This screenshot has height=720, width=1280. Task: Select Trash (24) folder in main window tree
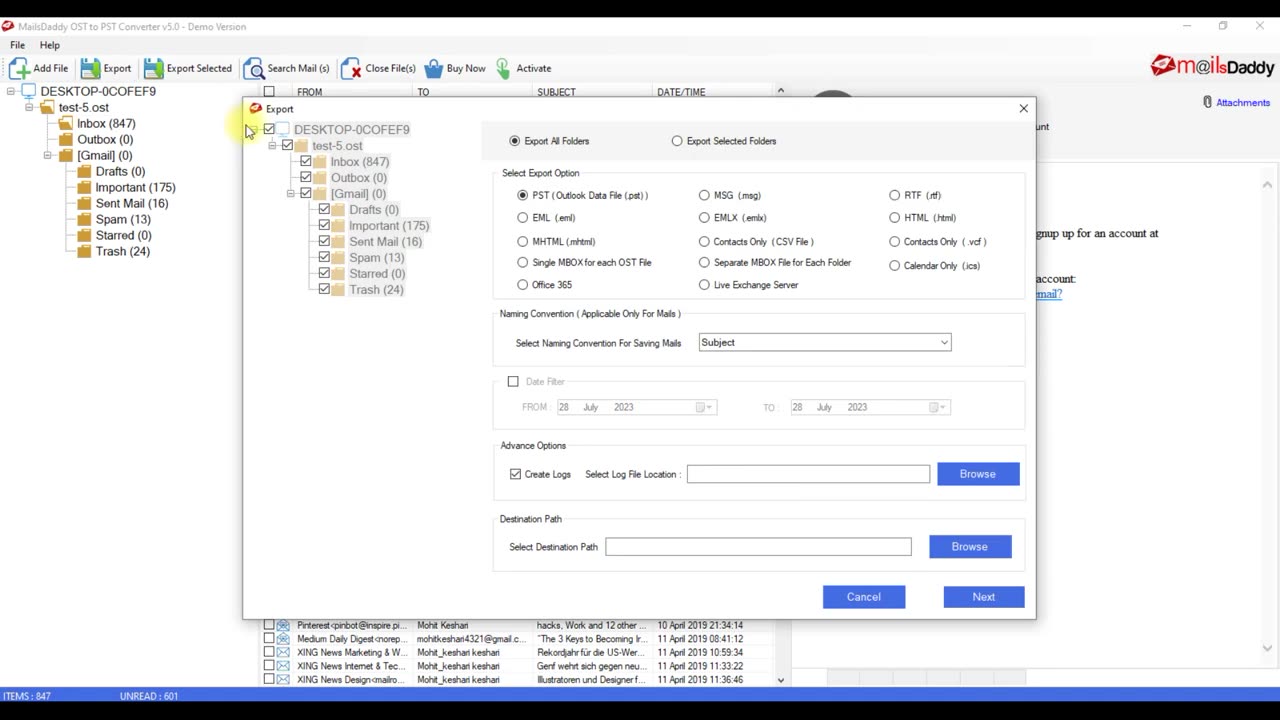tap(122, 252)
